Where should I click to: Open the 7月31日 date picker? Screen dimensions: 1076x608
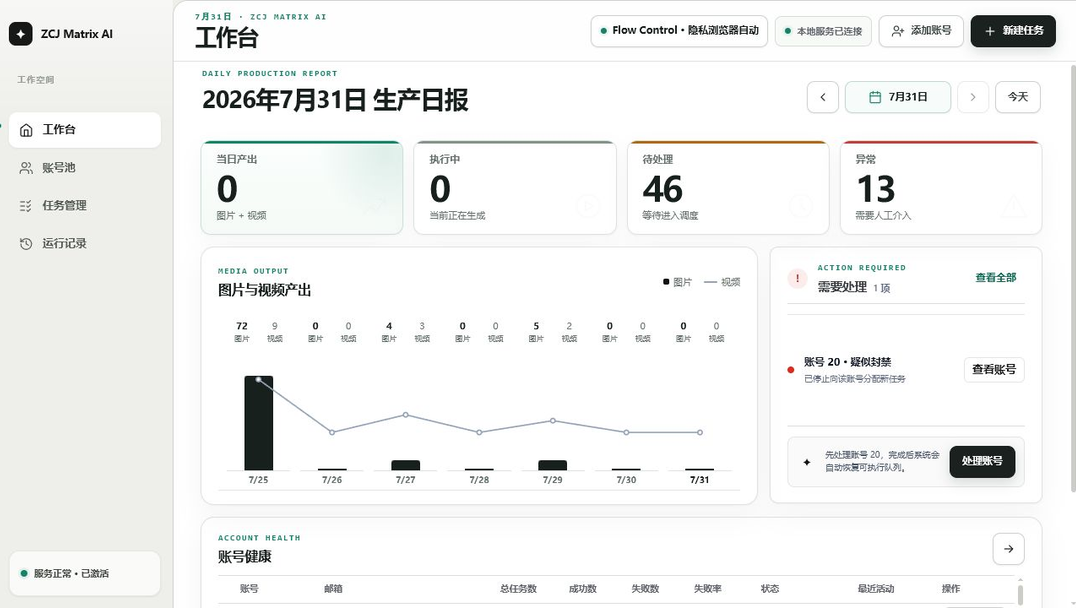click(x=898, y=97)
